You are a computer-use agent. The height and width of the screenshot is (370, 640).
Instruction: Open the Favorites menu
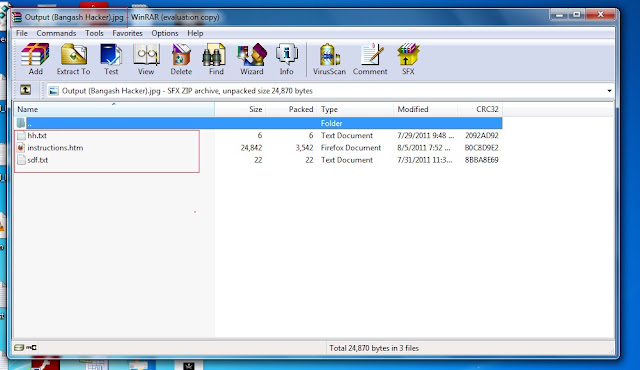(127, 33)
